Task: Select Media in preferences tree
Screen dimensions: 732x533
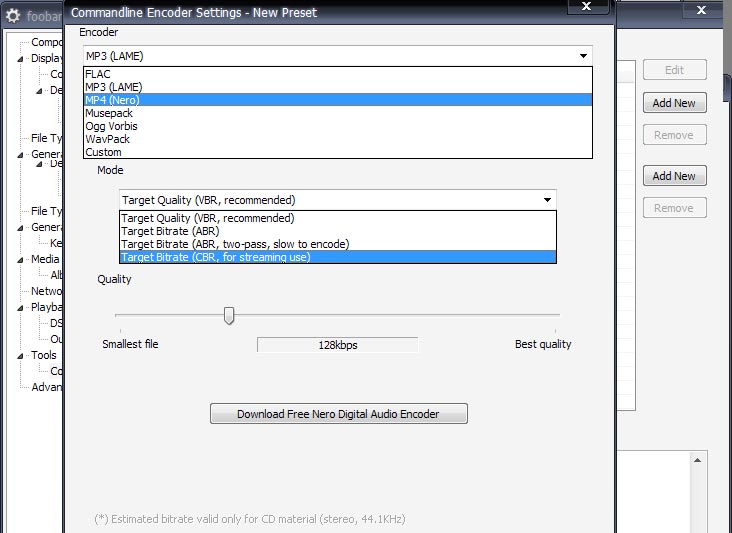Action: click(x=45, y=259)
